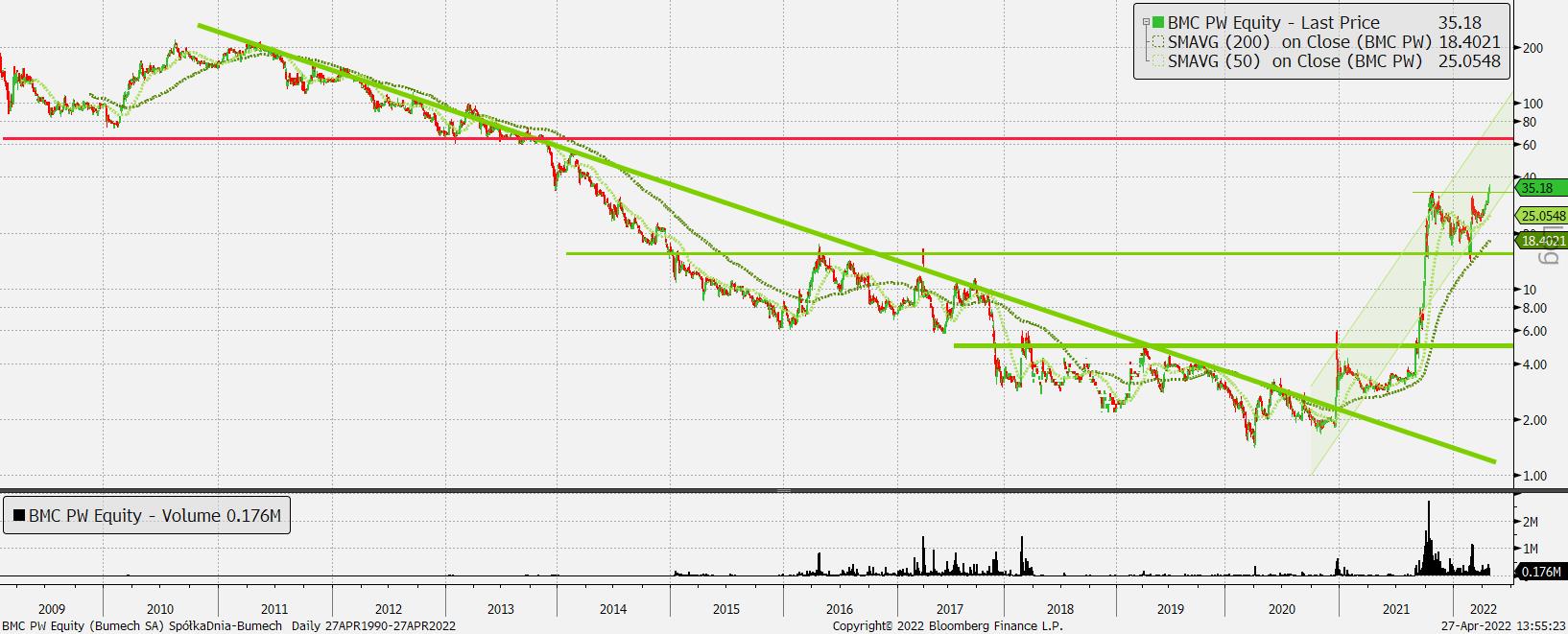Screen dimensions: 1568x634
Task: Select 'BMC PW Equity - Last Price' legend entry
Action: click(1273, 22)
